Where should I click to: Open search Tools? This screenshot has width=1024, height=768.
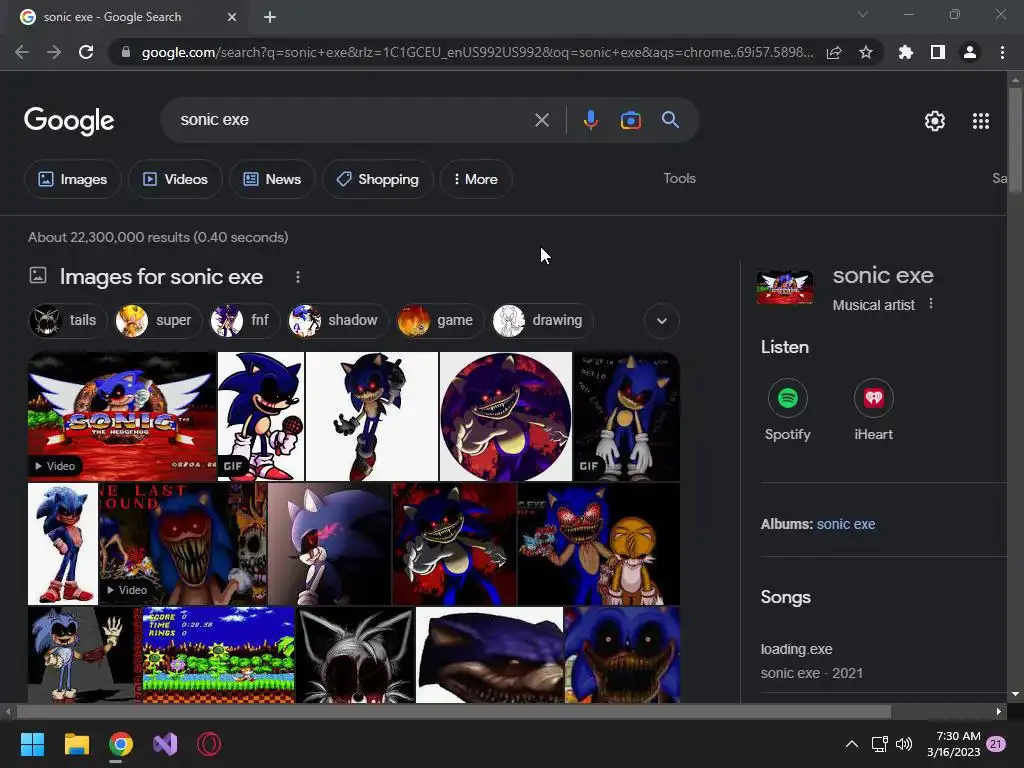(x=679, y=178)
